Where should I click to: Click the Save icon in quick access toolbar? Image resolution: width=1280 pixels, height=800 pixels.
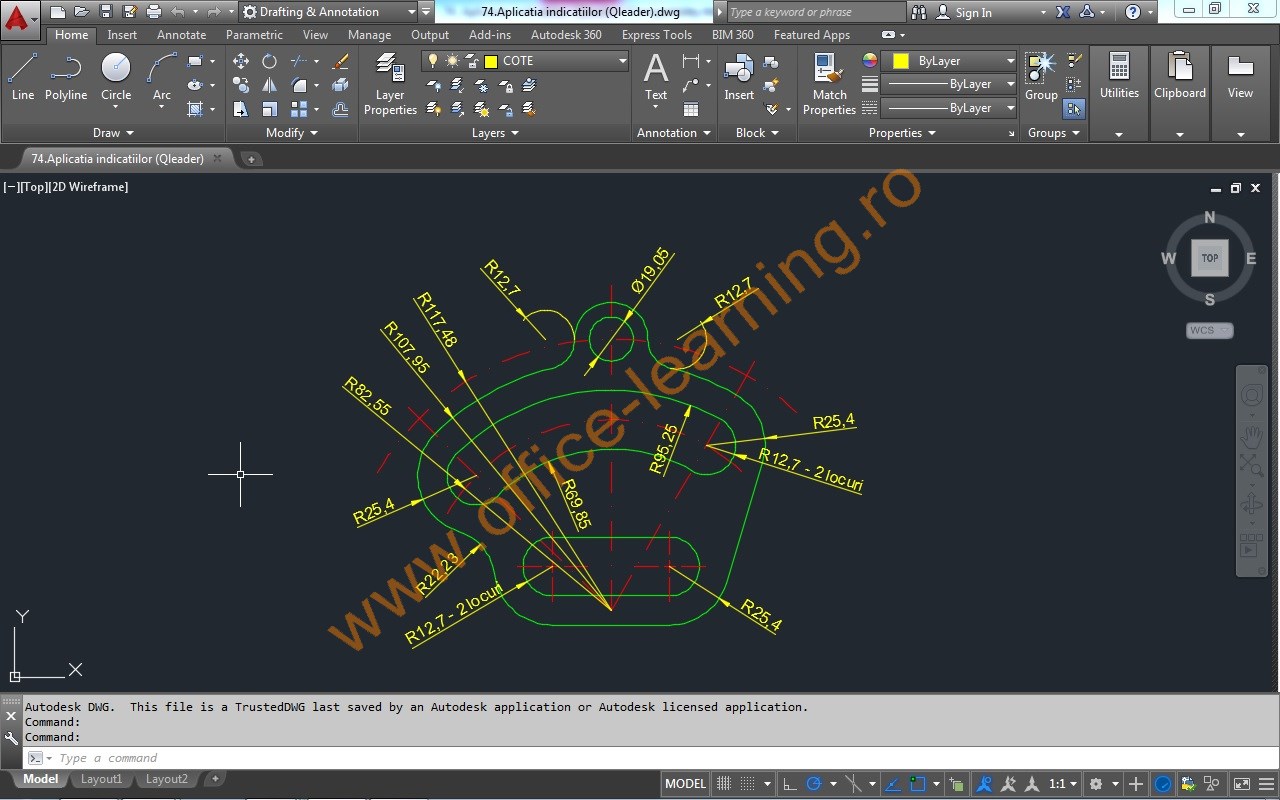click(x=106, y=12)
